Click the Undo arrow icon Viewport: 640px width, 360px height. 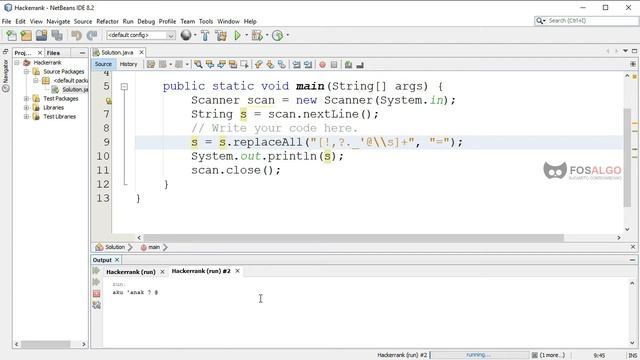pos(76,36)
